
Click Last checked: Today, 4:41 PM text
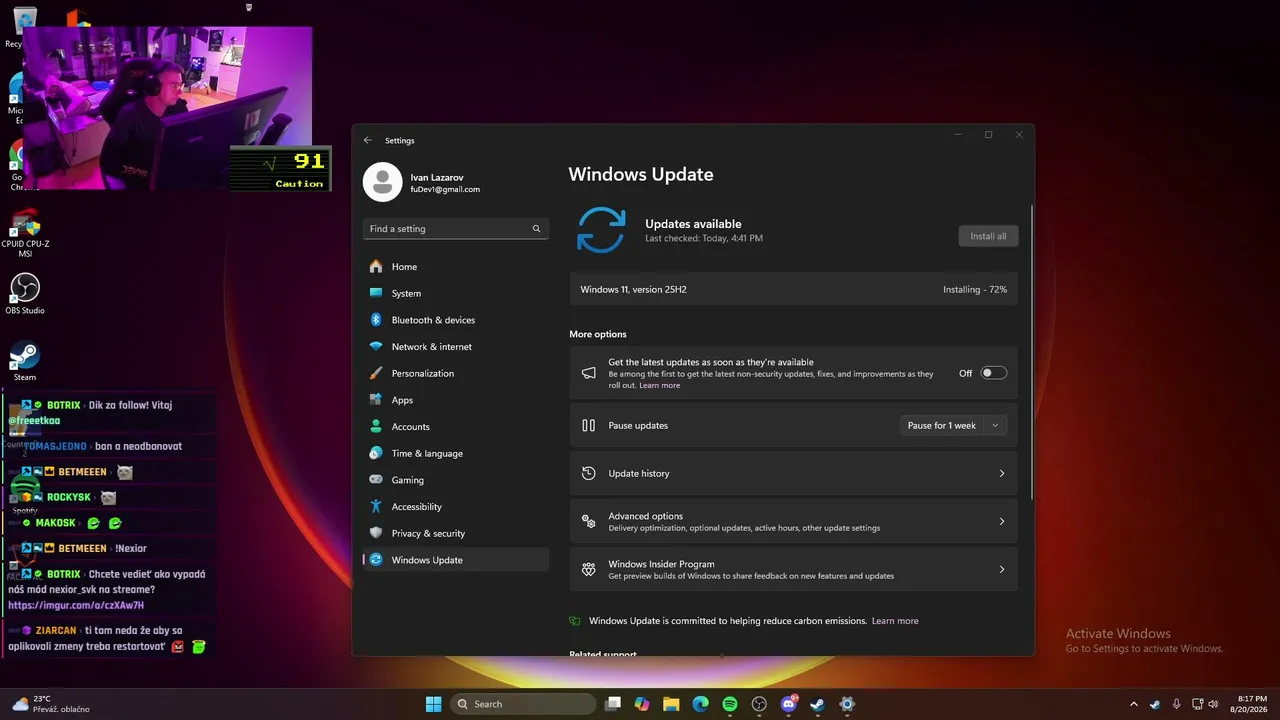click(x=704, y=239)
